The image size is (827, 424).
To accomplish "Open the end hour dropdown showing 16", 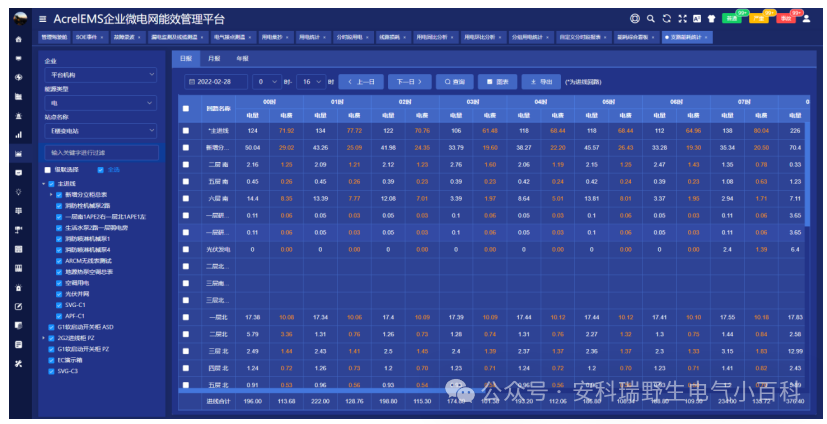I will 311,82.
